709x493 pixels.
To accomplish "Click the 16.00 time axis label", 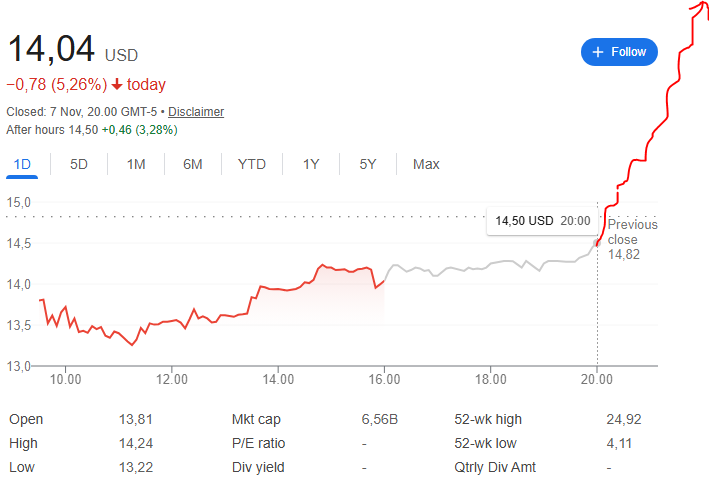I will coord(384,379).
